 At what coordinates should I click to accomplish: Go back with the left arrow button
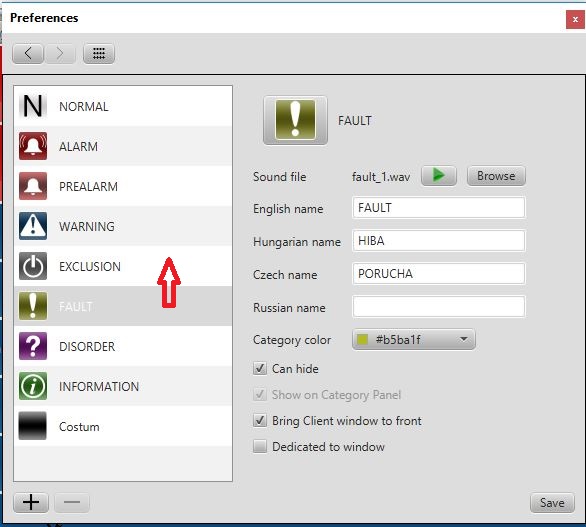28,53
